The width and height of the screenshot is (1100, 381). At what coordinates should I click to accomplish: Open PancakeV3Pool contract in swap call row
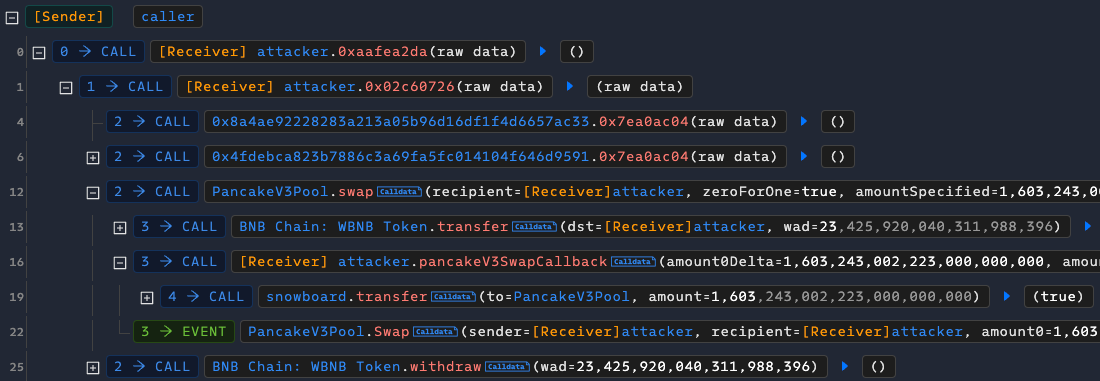coord(270,192)
